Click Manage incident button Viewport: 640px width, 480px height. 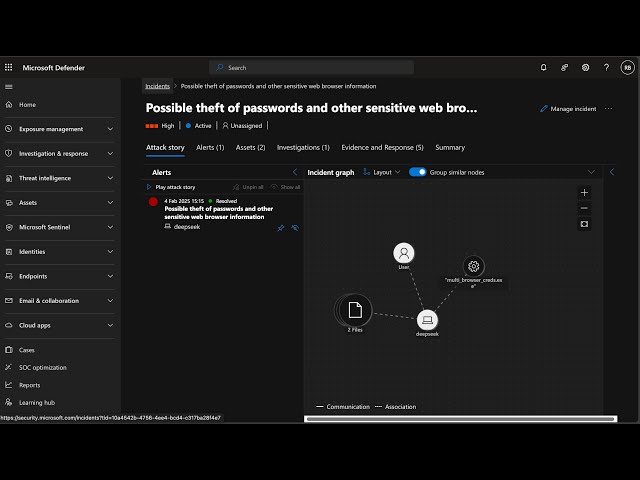pos(568,109)
